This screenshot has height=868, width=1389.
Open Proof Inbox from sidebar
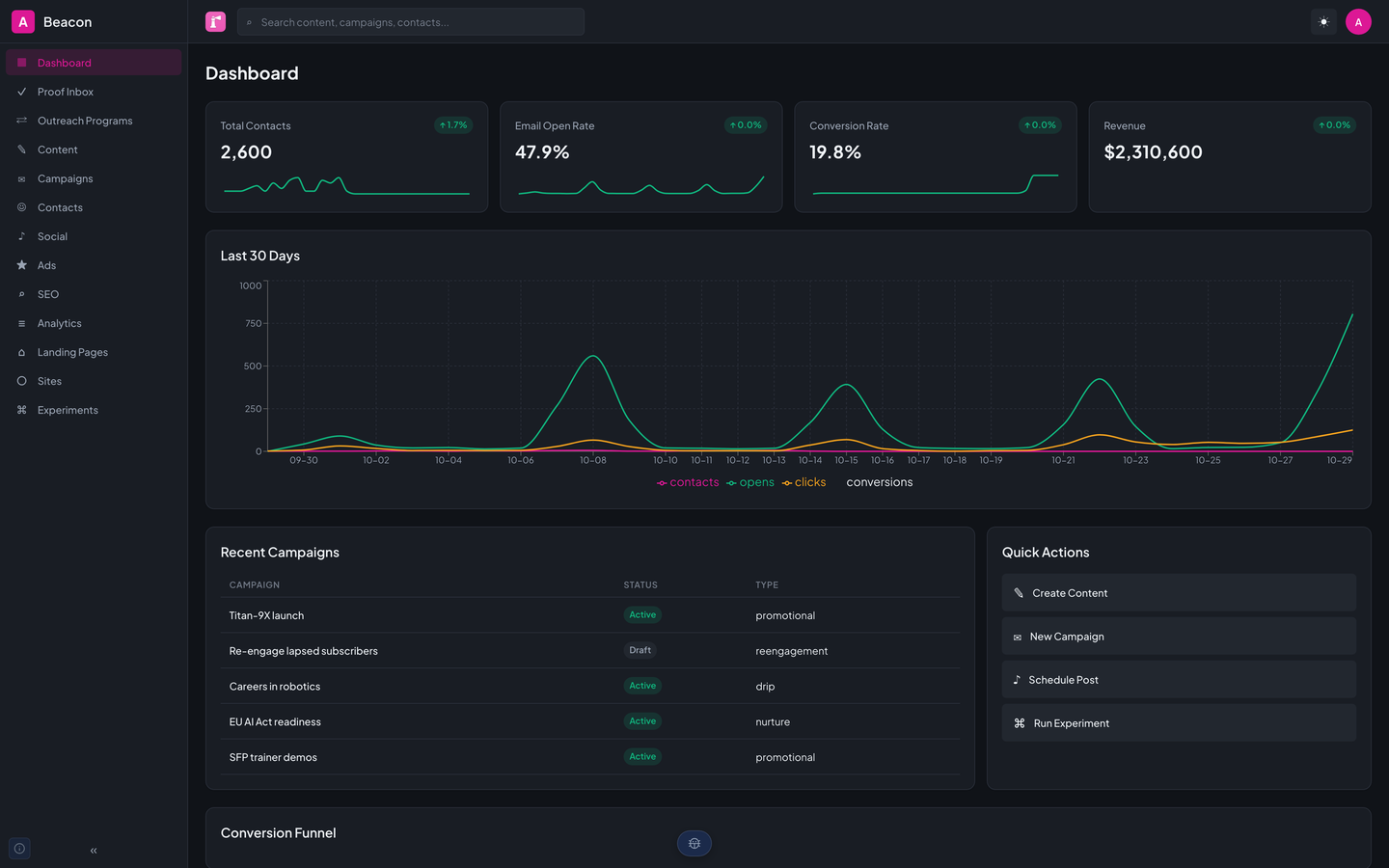click(94, 92)
